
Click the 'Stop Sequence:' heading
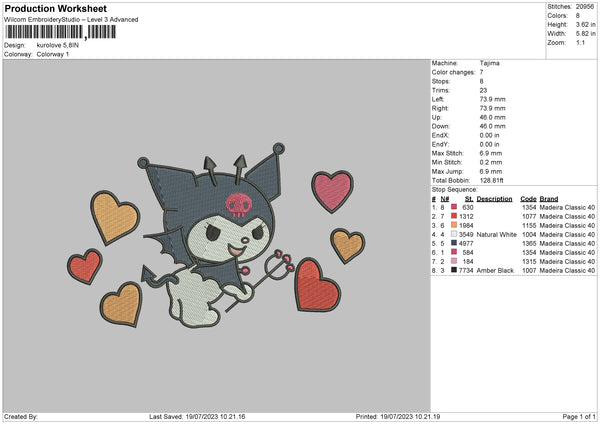[x=455, y=190]
